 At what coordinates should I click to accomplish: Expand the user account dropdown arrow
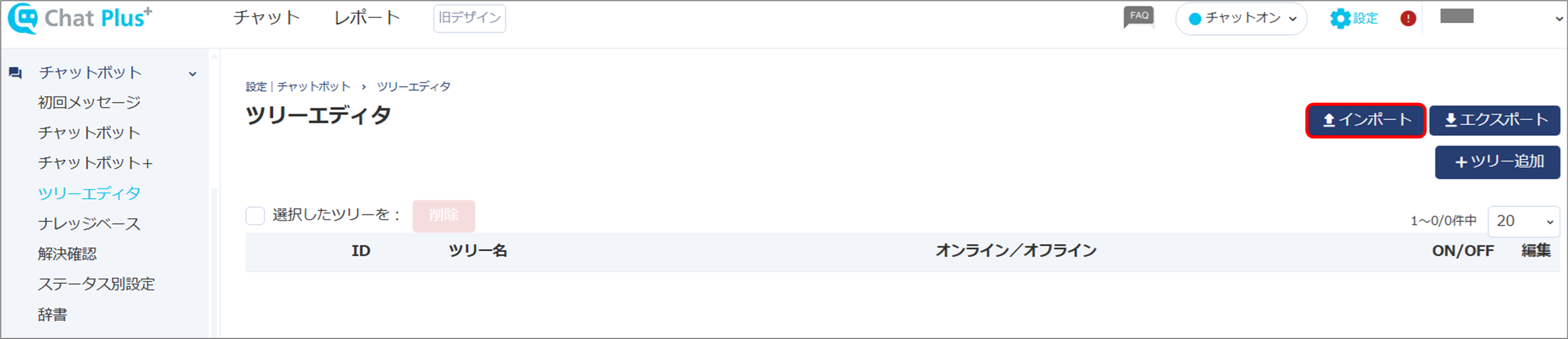pos(1559,18)
